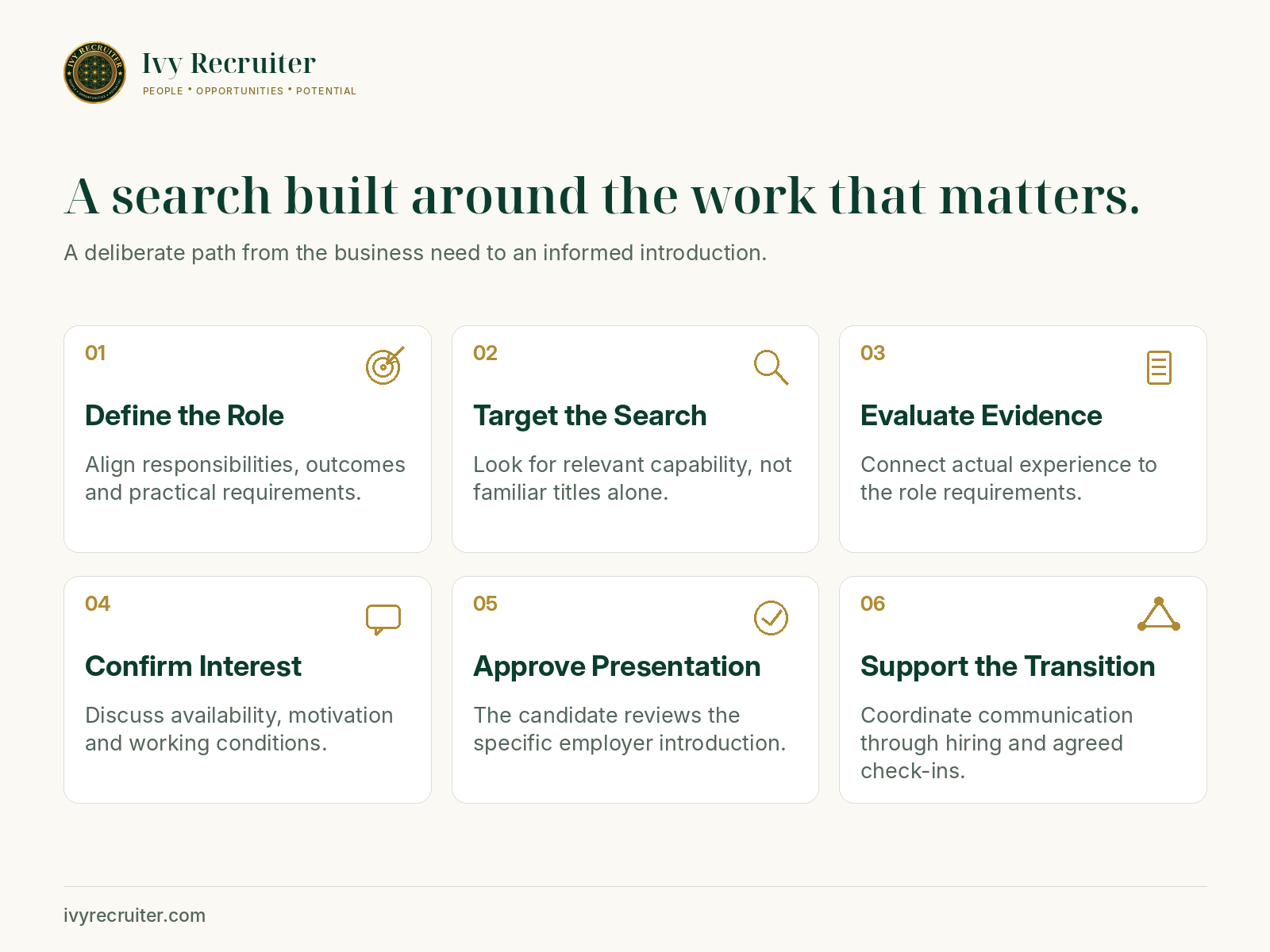
Task: Select the Evaluate Evidence heading
Action: (x=981, y=416)
